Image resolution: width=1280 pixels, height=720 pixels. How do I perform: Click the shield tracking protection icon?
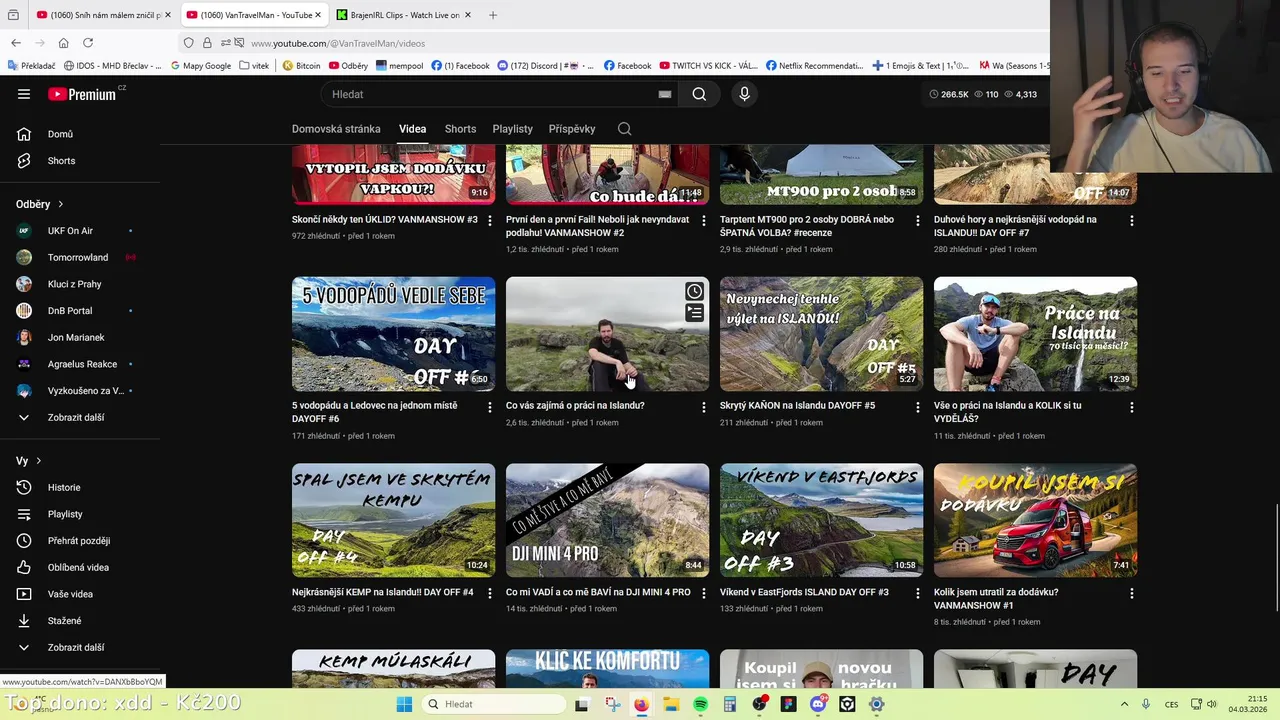(x=188, y=43)
